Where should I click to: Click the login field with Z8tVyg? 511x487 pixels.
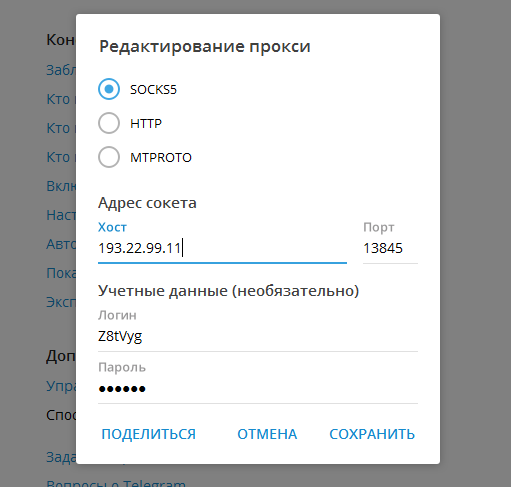258,336
